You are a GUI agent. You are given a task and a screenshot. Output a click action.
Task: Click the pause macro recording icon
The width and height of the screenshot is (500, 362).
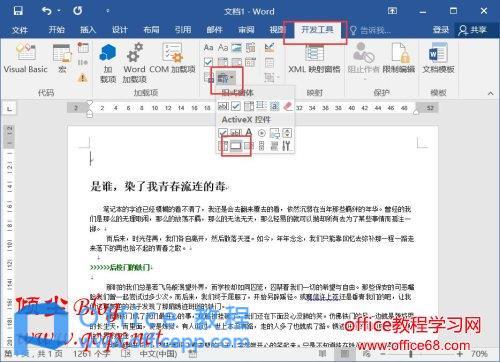[x=83, y=62]
